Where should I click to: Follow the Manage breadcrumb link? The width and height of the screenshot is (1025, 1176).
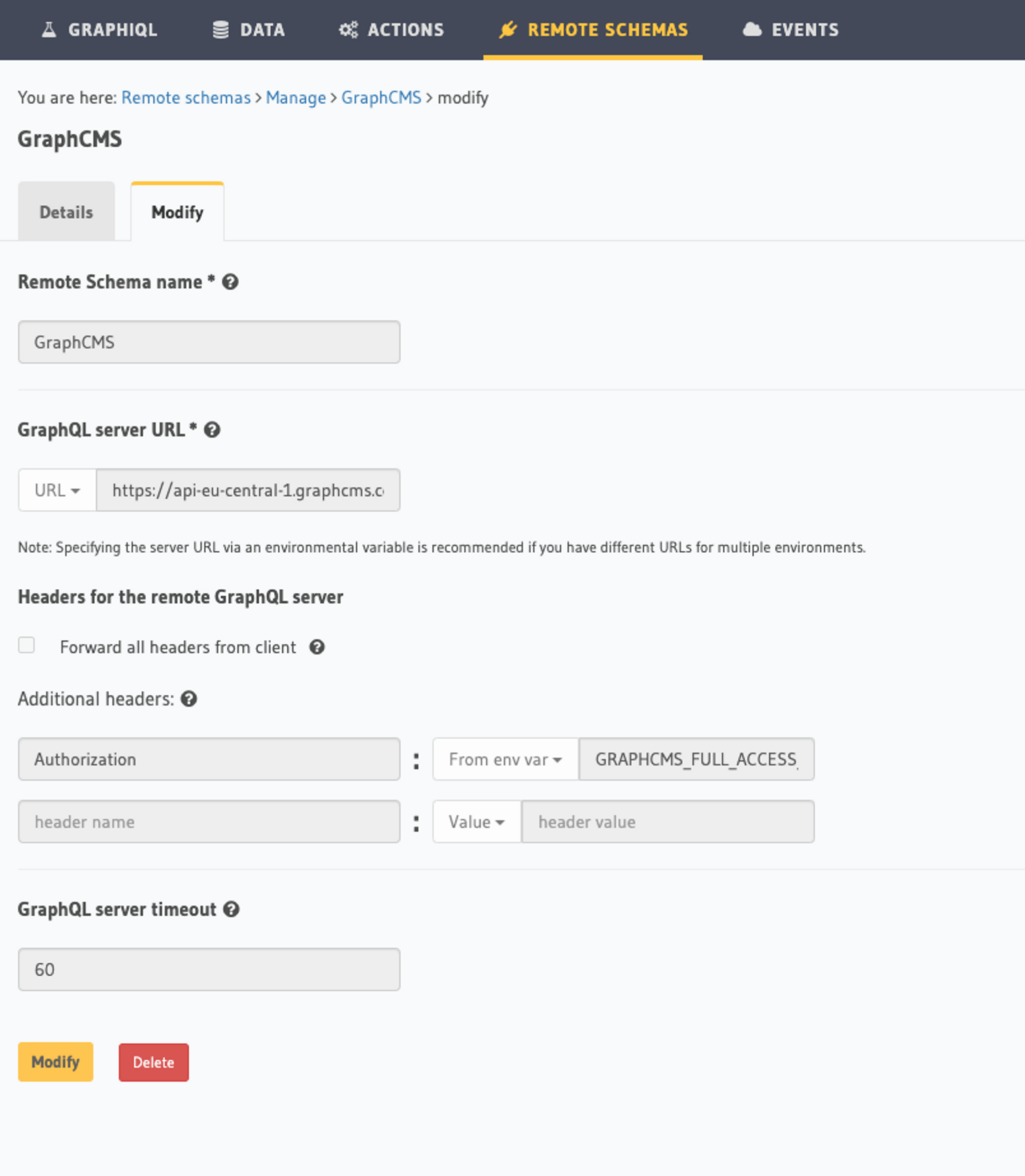(296, 98)
